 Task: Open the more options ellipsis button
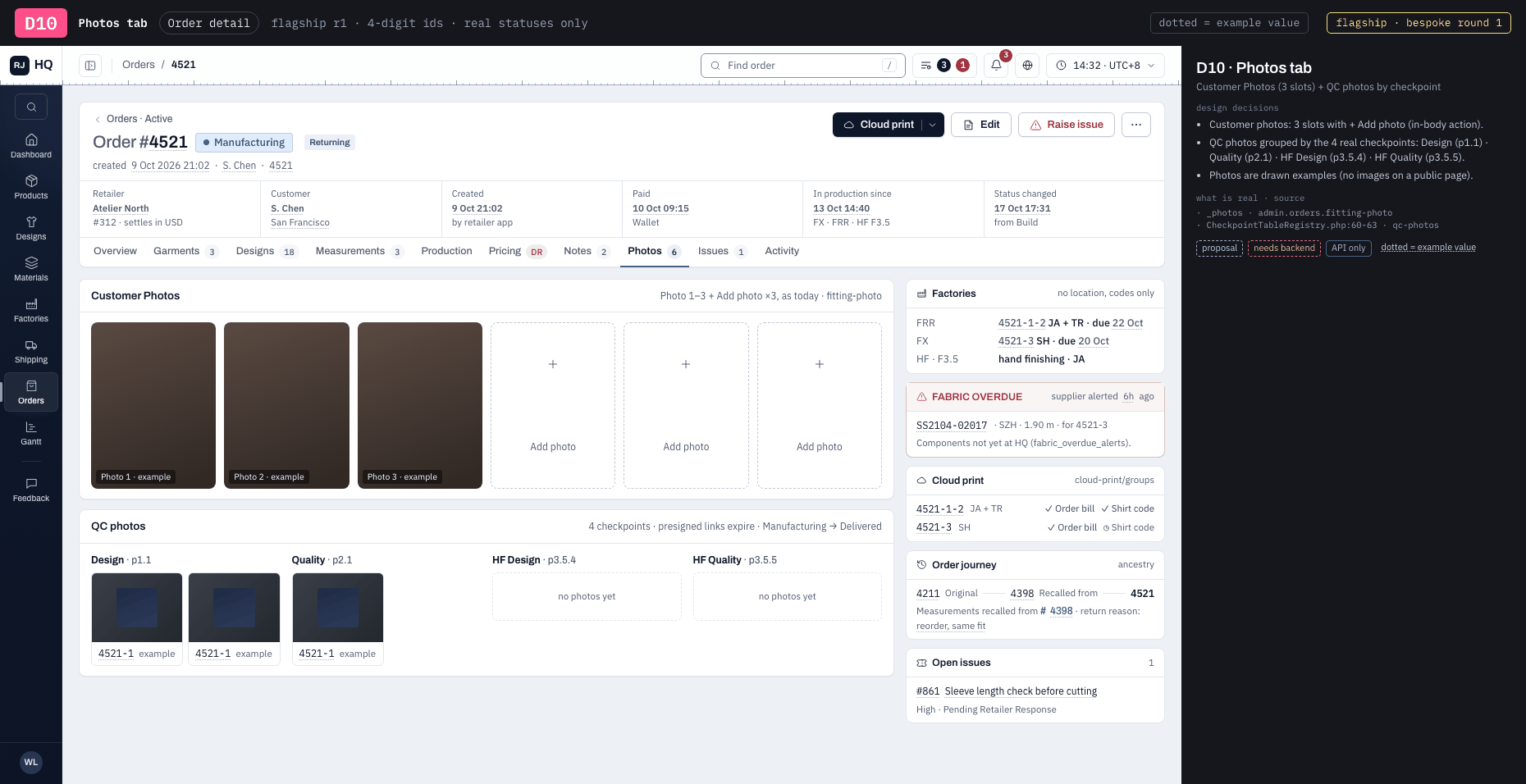(x=1136, y=125)
